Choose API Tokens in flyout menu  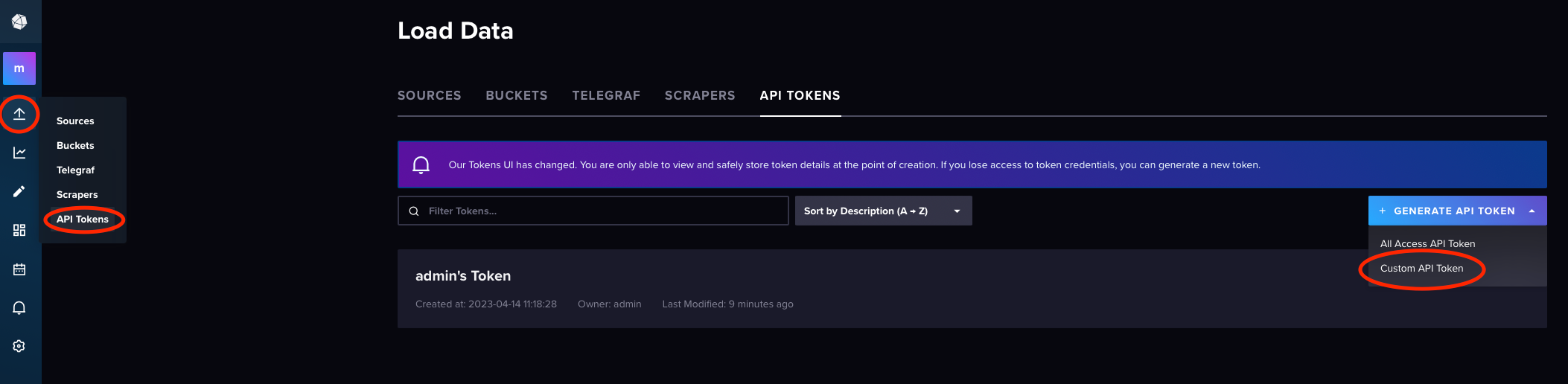pos(83,219)
